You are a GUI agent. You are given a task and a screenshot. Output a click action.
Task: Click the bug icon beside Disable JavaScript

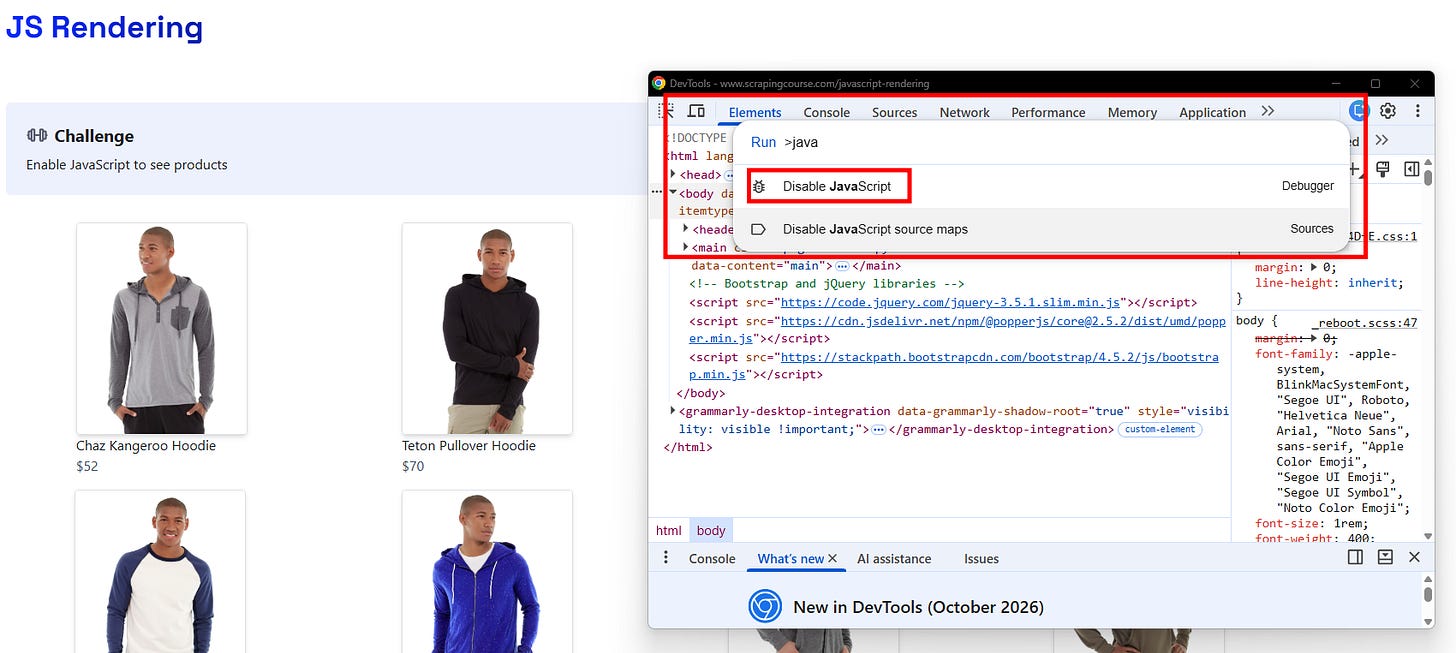pos(759,186)
